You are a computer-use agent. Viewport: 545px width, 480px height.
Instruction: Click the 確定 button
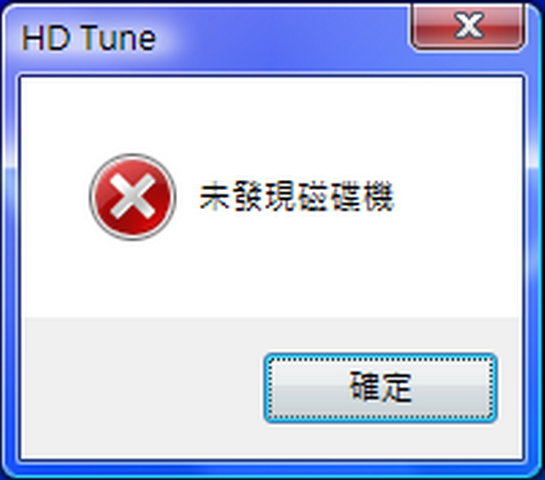381,388
